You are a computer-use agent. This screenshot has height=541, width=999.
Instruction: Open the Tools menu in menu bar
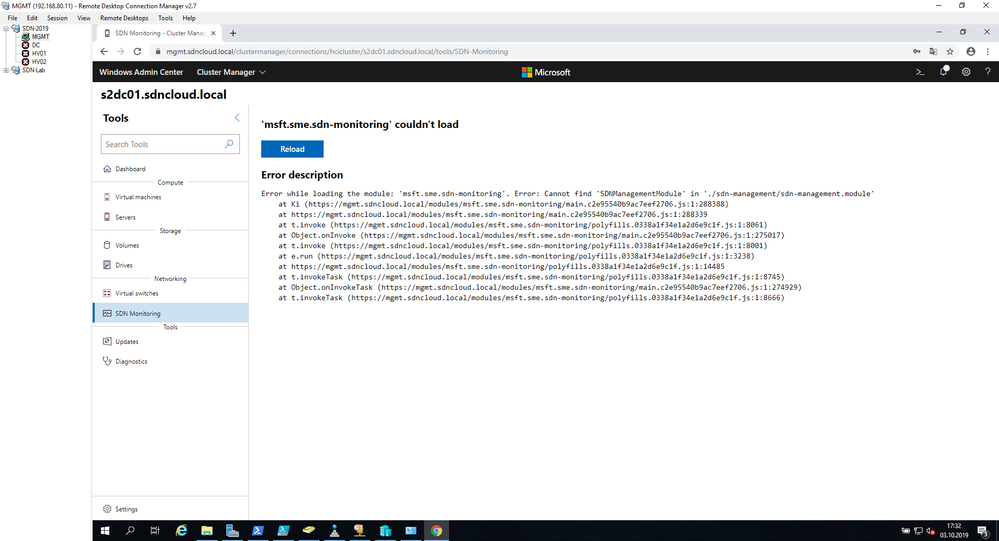tap(165, 18)
